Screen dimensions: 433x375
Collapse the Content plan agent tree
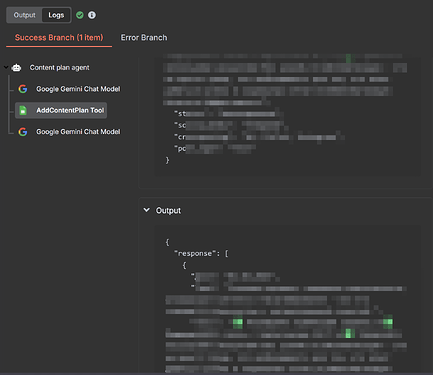(6, 67)
